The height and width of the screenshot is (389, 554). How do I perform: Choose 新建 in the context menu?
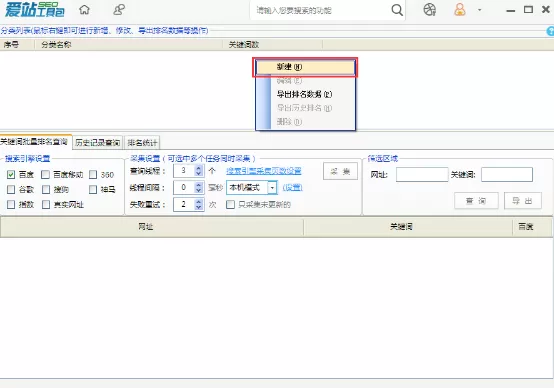point(305,67)
